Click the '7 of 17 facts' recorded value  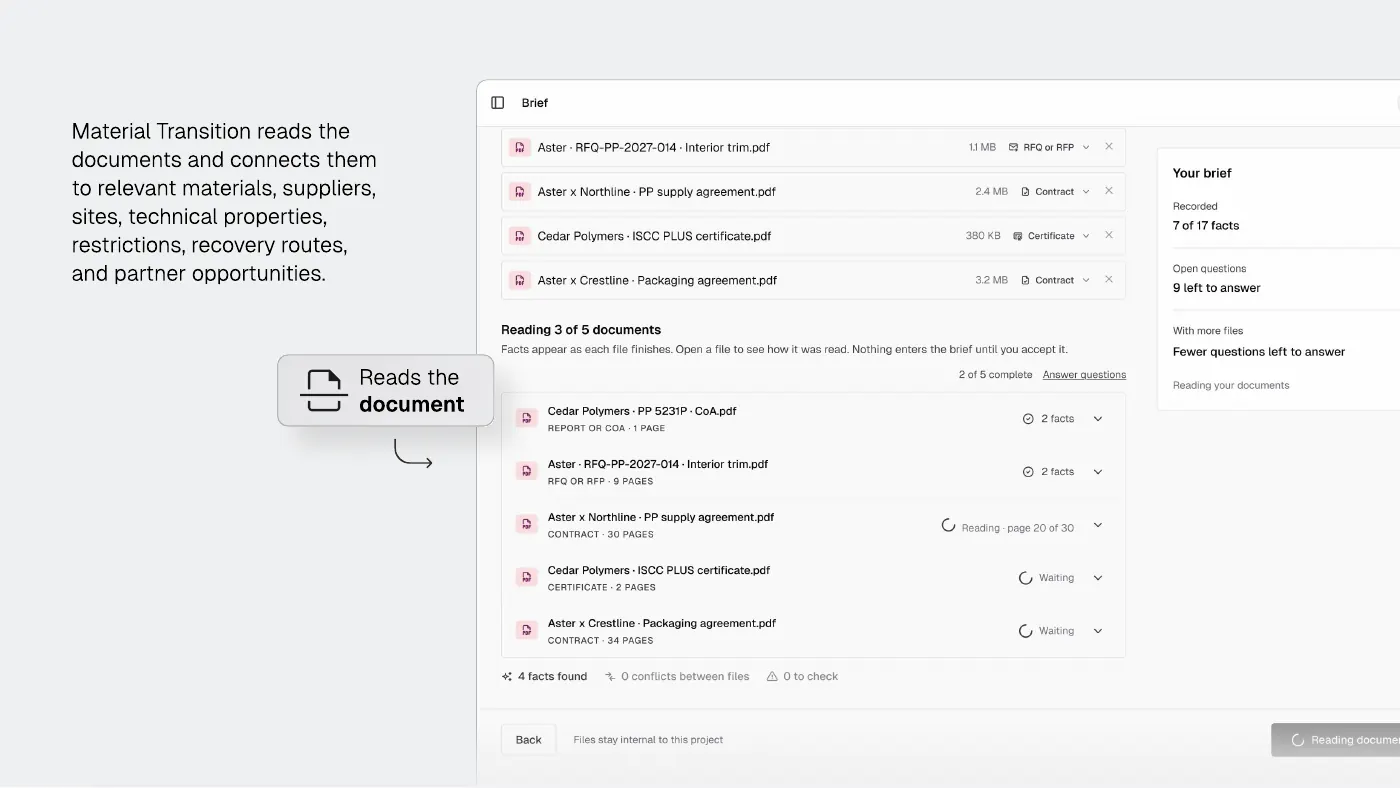click(x=1206, y=226)
